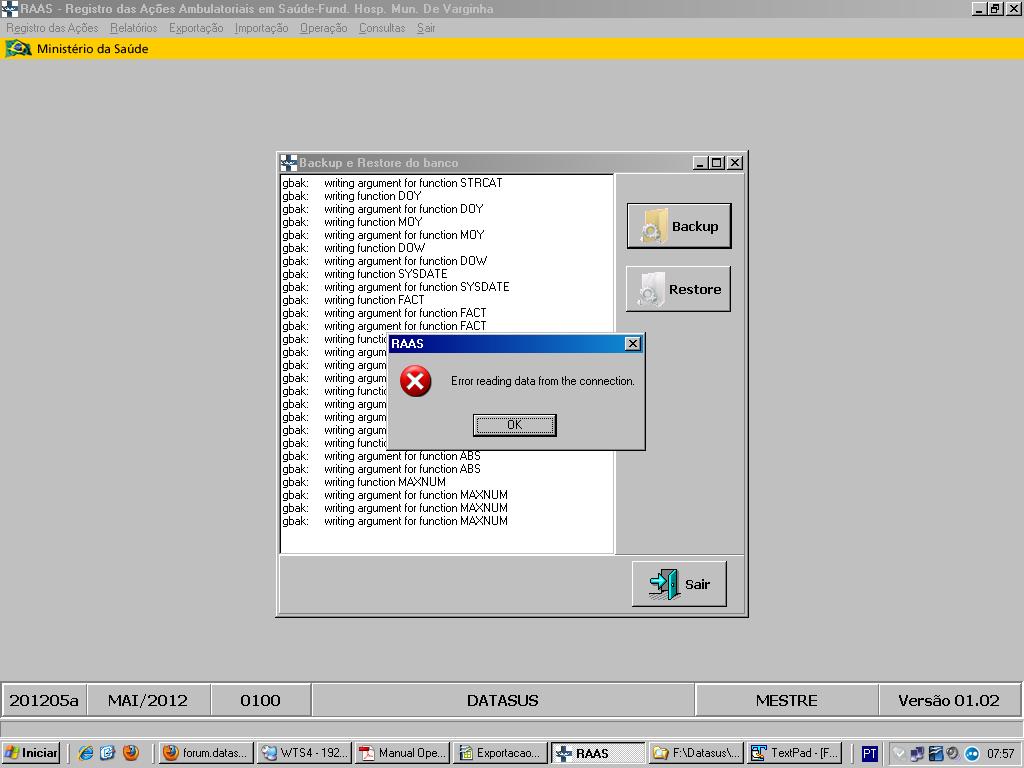Launch Firefox from the quick launch bar

pyautogui.click(x=131, y=753)
